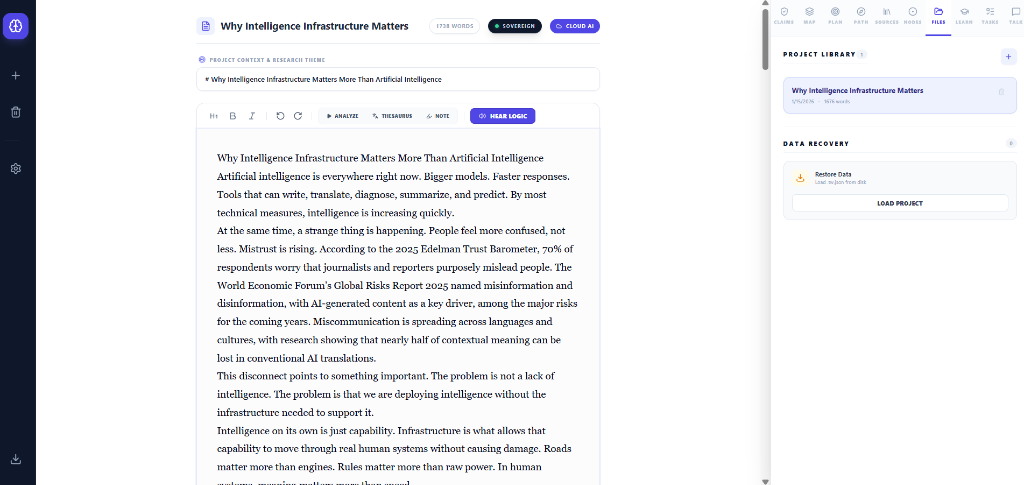Open settings gear in left sidebar

pyautogui.click(x=16, y=168)
